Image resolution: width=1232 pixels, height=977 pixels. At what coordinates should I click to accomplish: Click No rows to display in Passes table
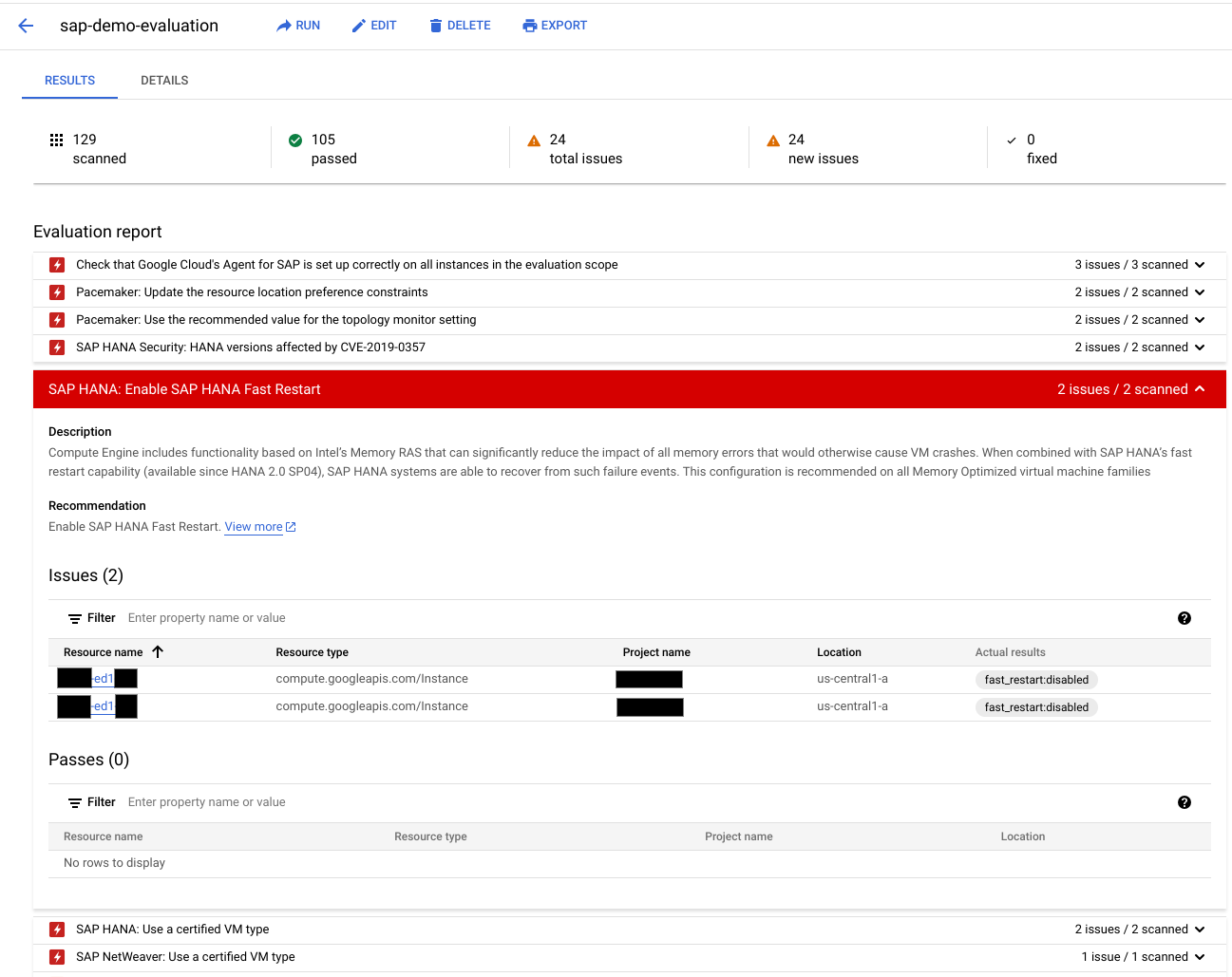(114, 863)
